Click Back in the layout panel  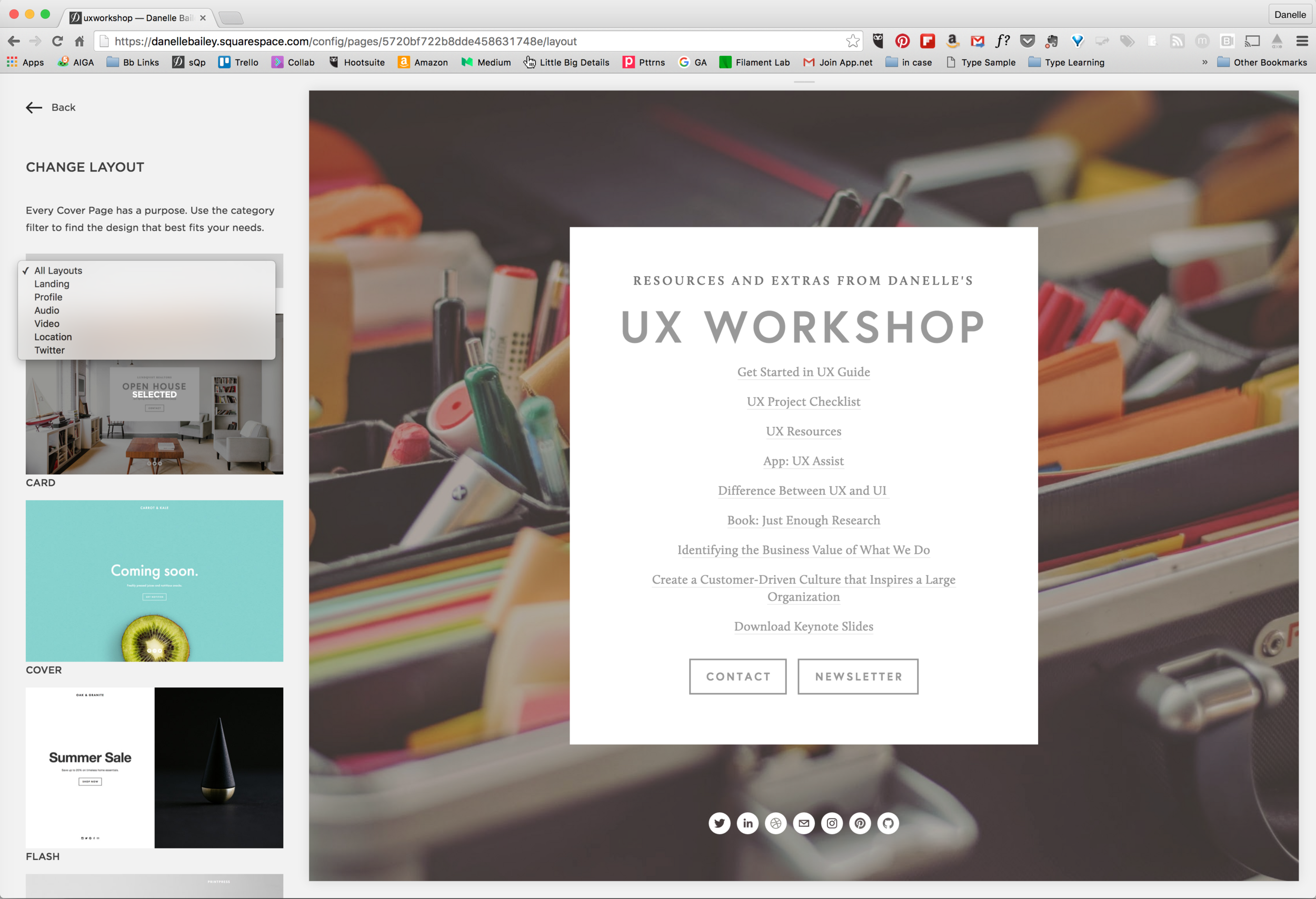tap(51, 107)
